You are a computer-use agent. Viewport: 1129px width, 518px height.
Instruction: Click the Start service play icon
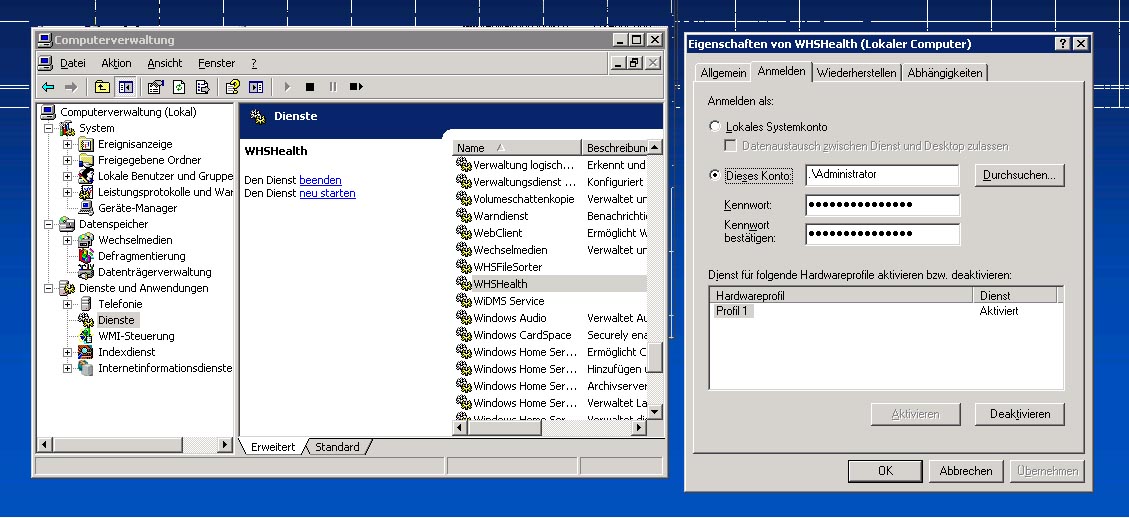pos(287,87)
